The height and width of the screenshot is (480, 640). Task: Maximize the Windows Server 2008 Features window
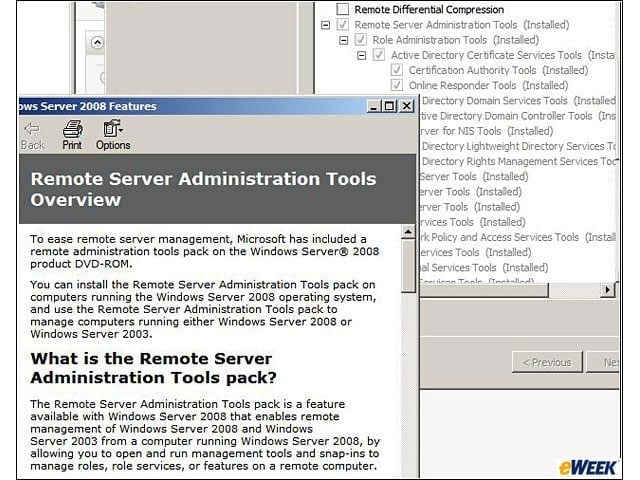tap(389, 106)
